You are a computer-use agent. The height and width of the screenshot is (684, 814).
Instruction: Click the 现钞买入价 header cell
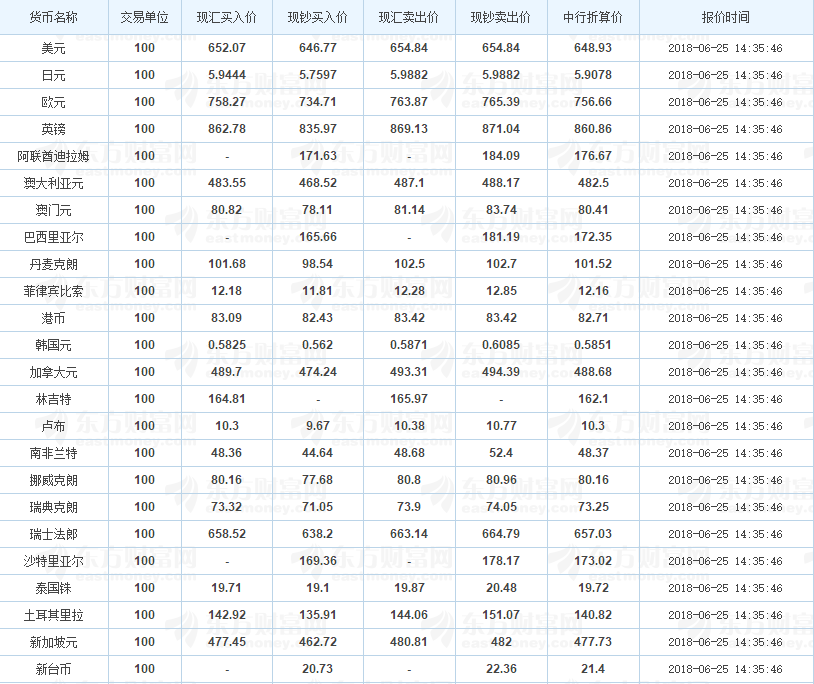pyautogui.click(x=318, y=17)
